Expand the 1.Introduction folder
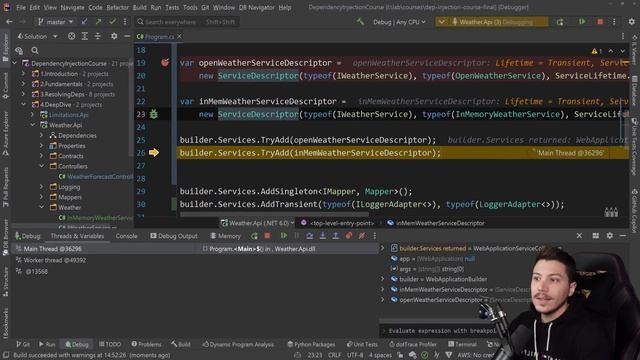This screenshot has height=360, width=640. (x=23, y=74)
